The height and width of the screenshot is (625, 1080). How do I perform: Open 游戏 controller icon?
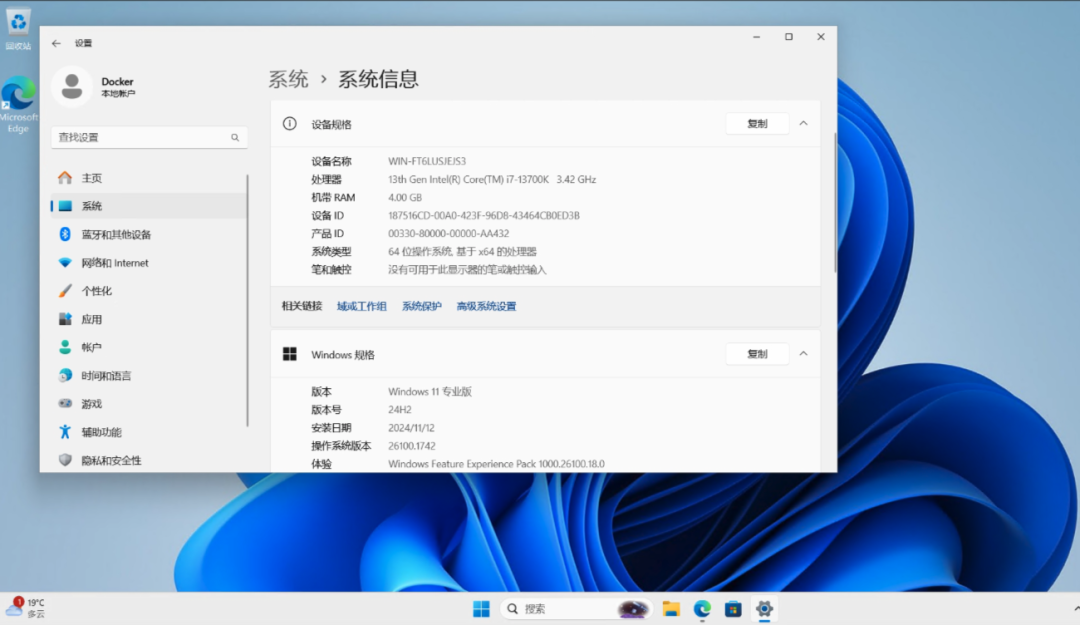click(65, 404)
